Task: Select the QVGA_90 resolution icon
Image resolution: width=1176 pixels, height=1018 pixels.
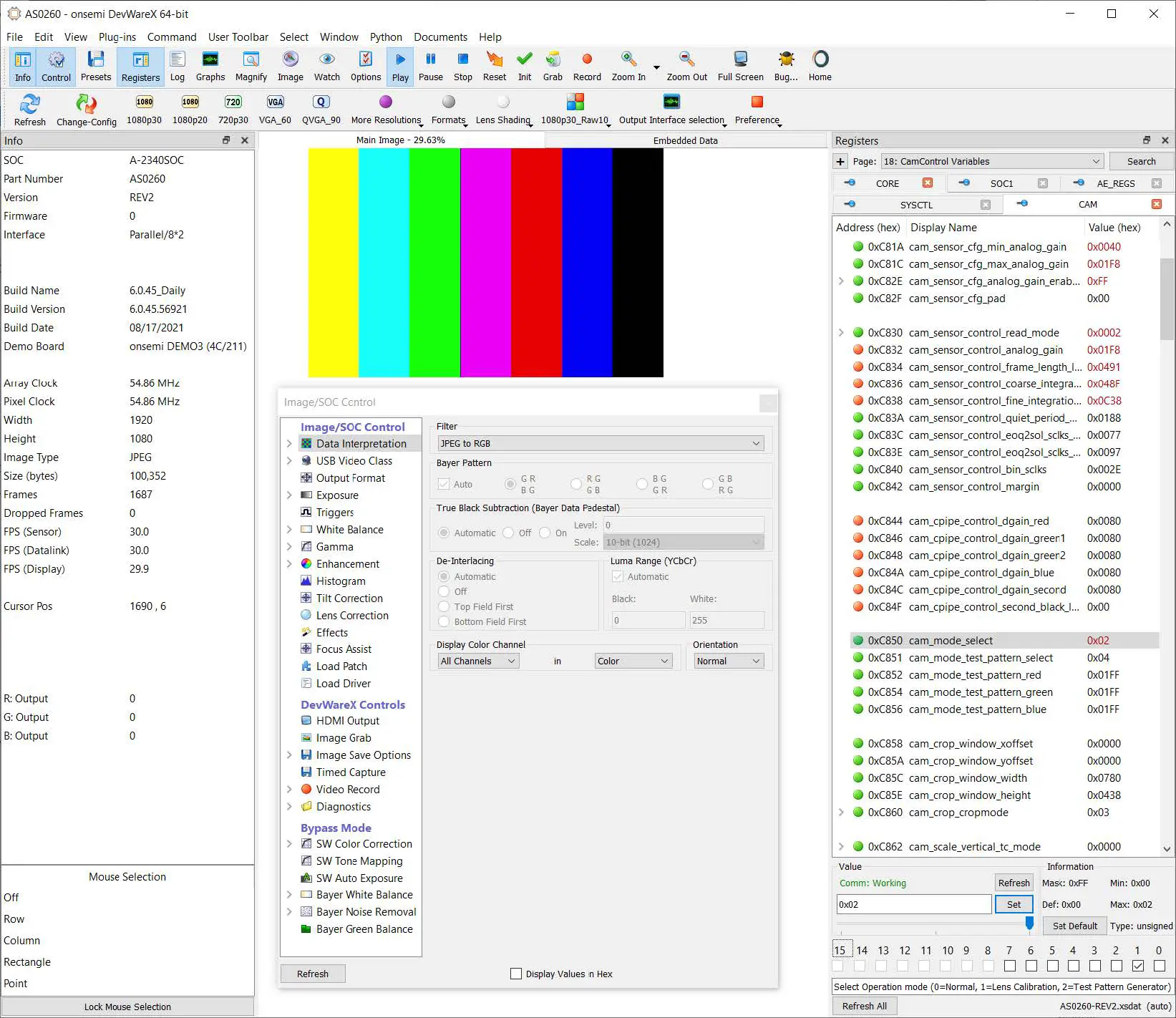Action: click(x=321, y=109)
